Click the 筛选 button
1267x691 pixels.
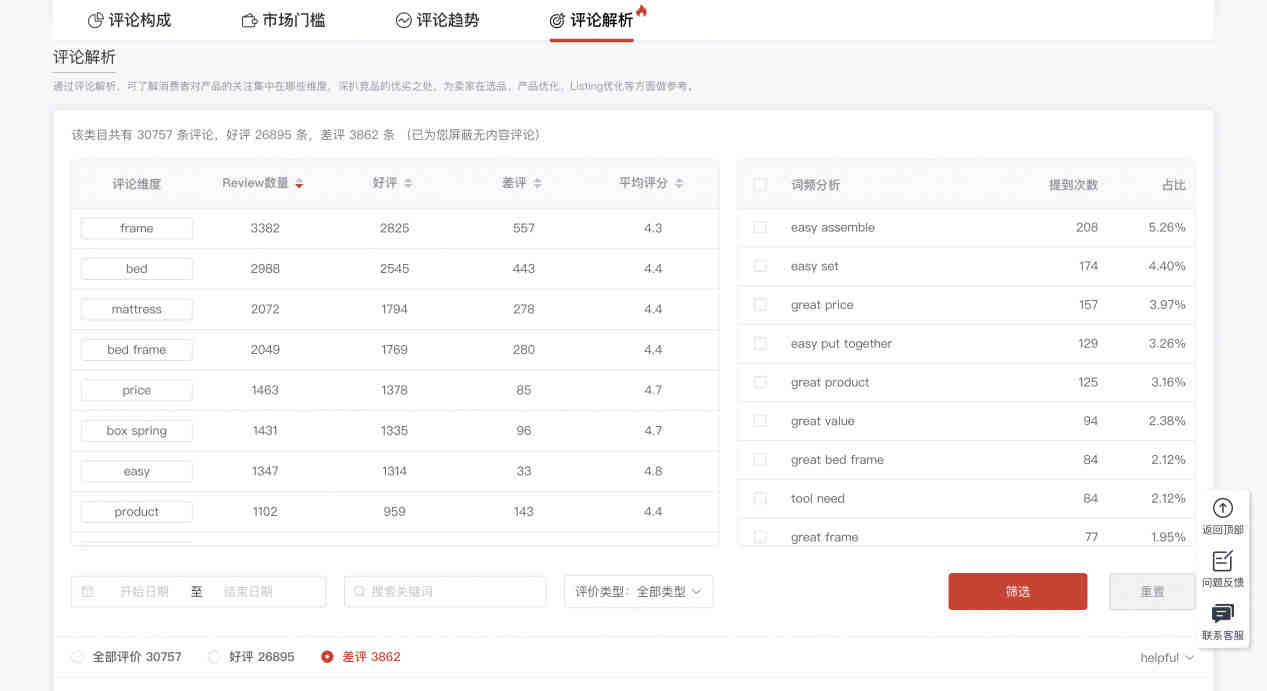[x=1017, y=591]
